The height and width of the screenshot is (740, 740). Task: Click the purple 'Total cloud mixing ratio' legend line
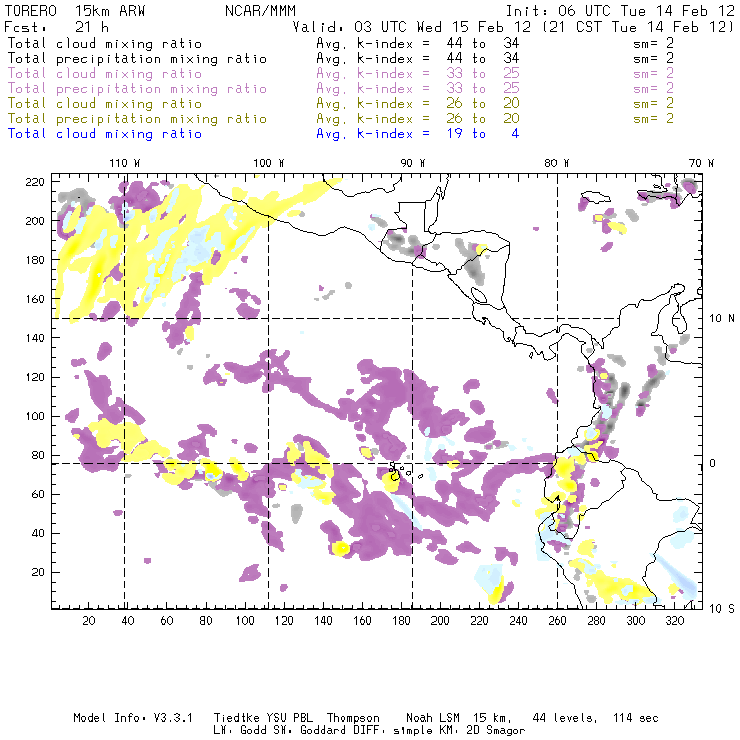click(105, 74)
